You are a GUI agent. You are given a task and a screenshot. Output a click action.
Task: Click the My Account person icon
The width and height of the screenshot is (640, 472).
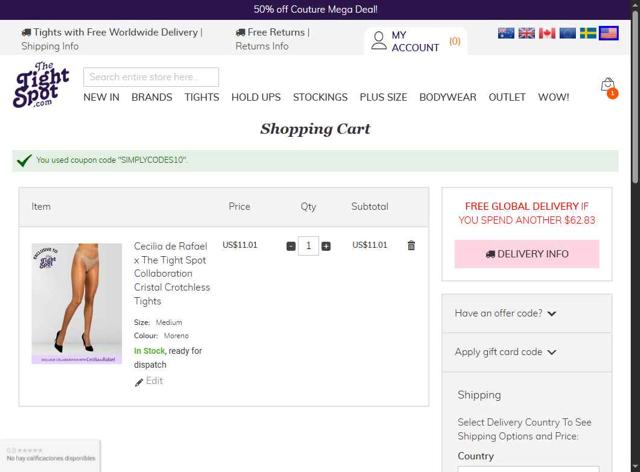pyautogui.click(x=379, y=41)
